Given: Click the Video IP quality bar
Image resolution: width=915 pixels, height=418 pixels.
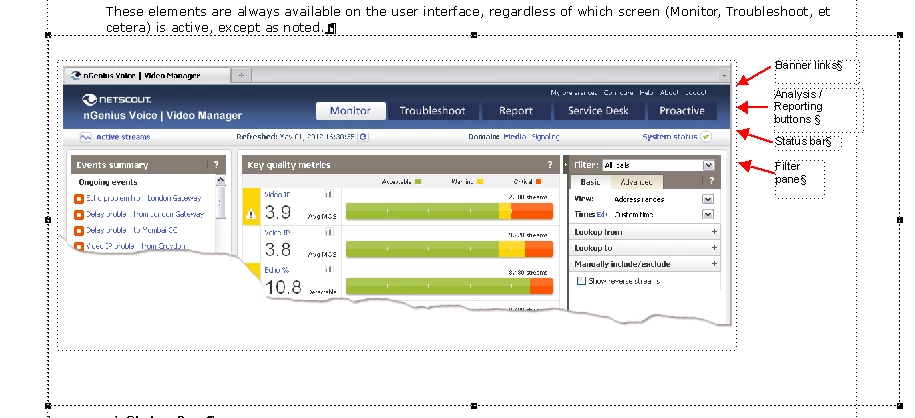Looking at the screenshot, I should click(x=449, y=211).
